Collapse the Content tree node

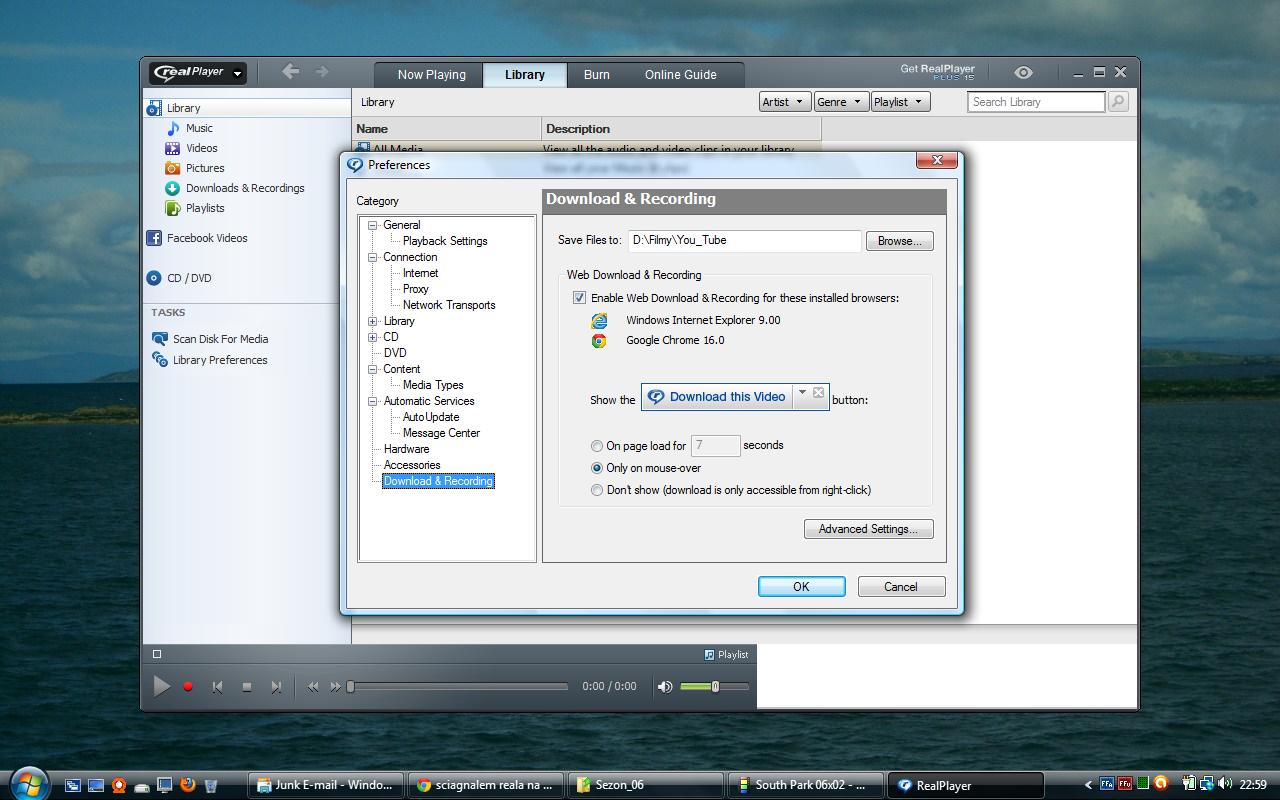tap(373, 369)
